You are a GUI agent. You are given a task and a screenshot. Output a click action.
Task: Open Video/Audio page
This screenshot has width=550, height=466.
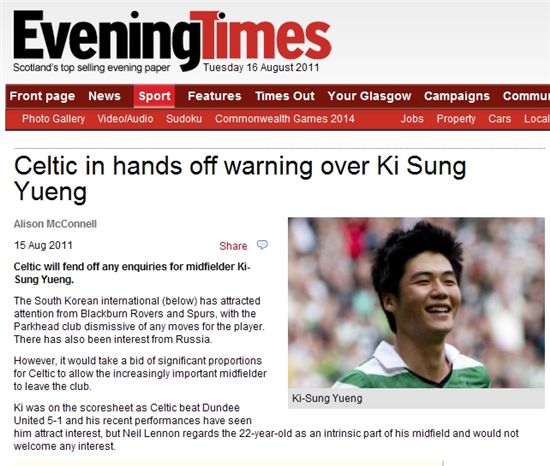[x=125, y=119]
